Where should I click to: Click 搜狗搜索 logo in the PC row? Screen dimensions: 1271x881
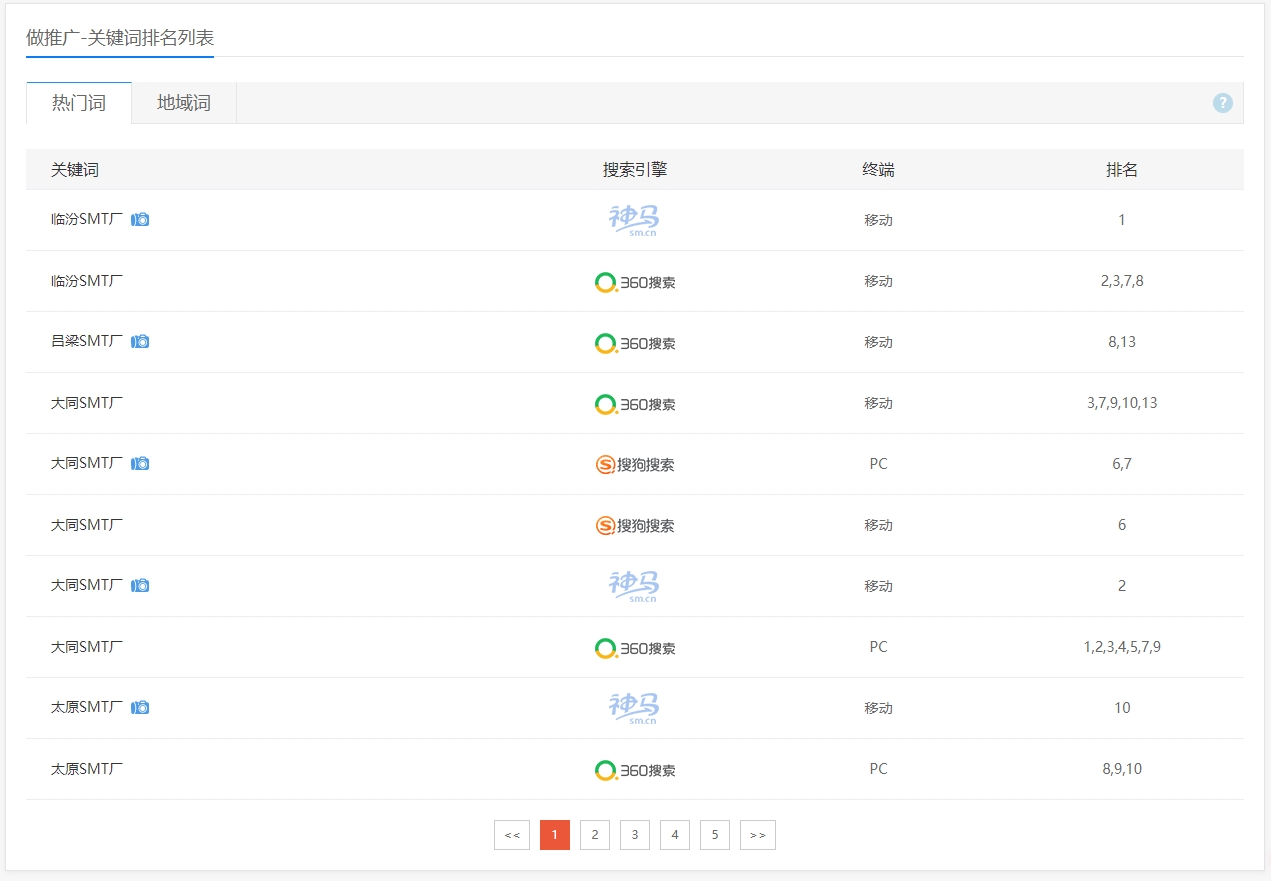coord(634,464)
